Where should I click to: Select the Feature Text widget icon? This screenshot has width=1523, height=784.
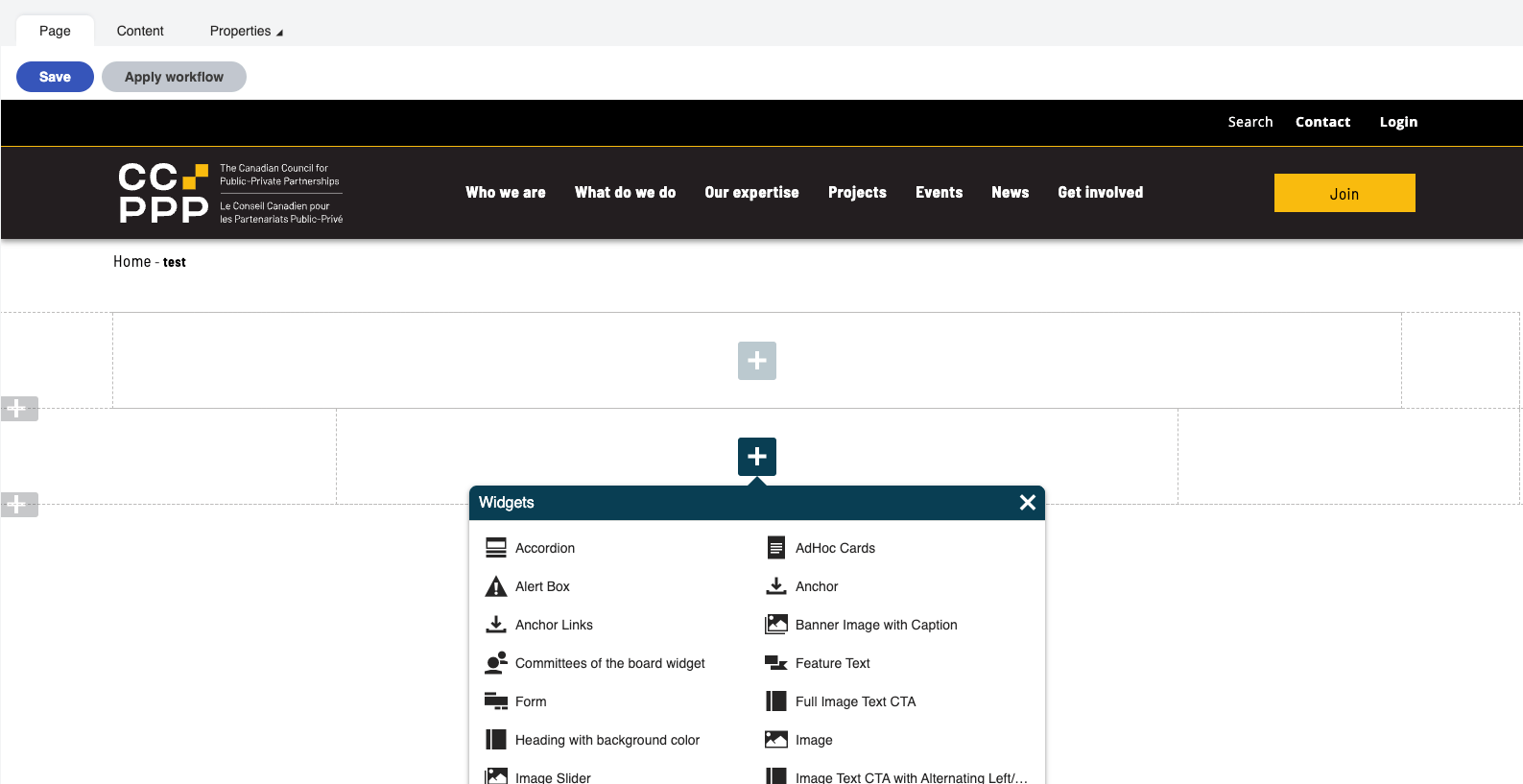[x=775, y=663]
